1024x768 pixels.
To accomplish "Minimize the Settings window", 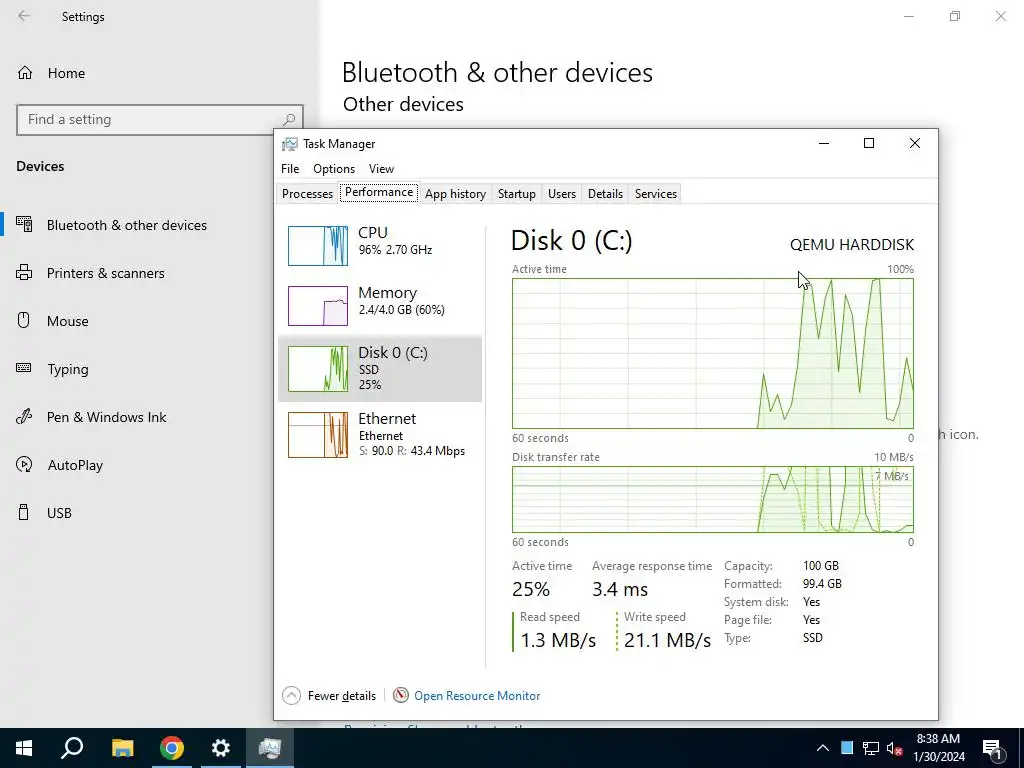I will pyautogui.click(x=908, y=16).
